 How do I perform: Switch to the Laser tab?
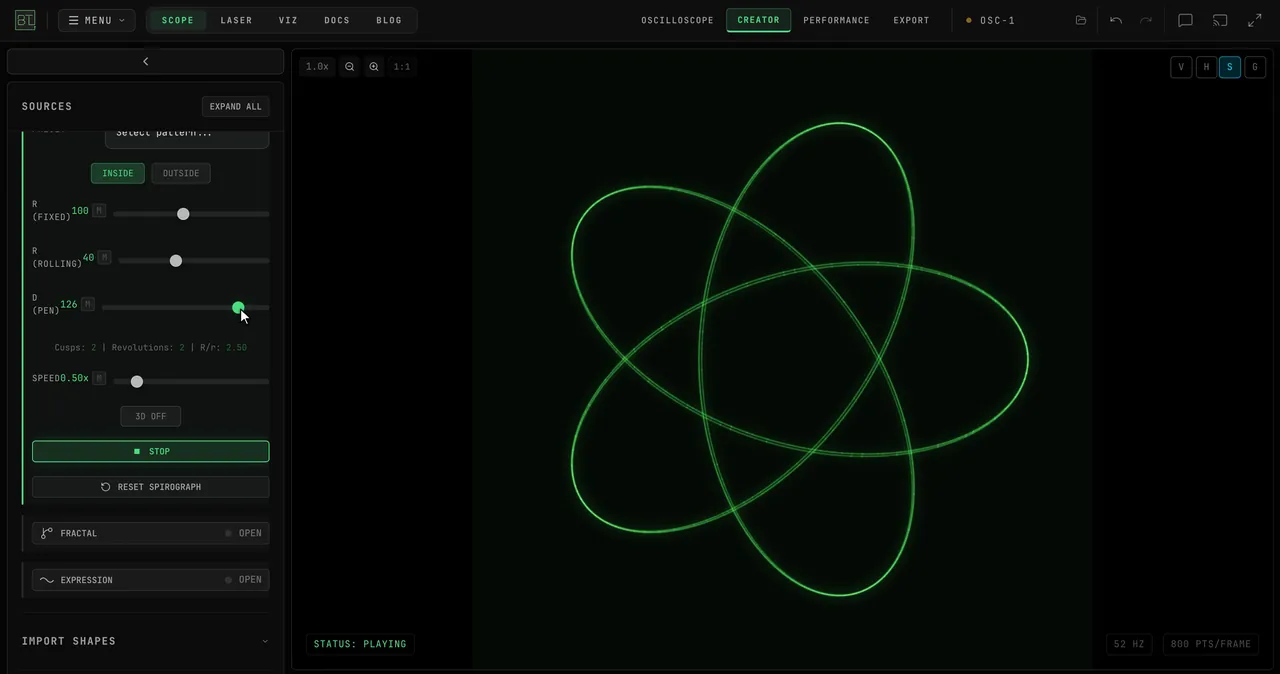pyautogui.click(x=237, y=20)
